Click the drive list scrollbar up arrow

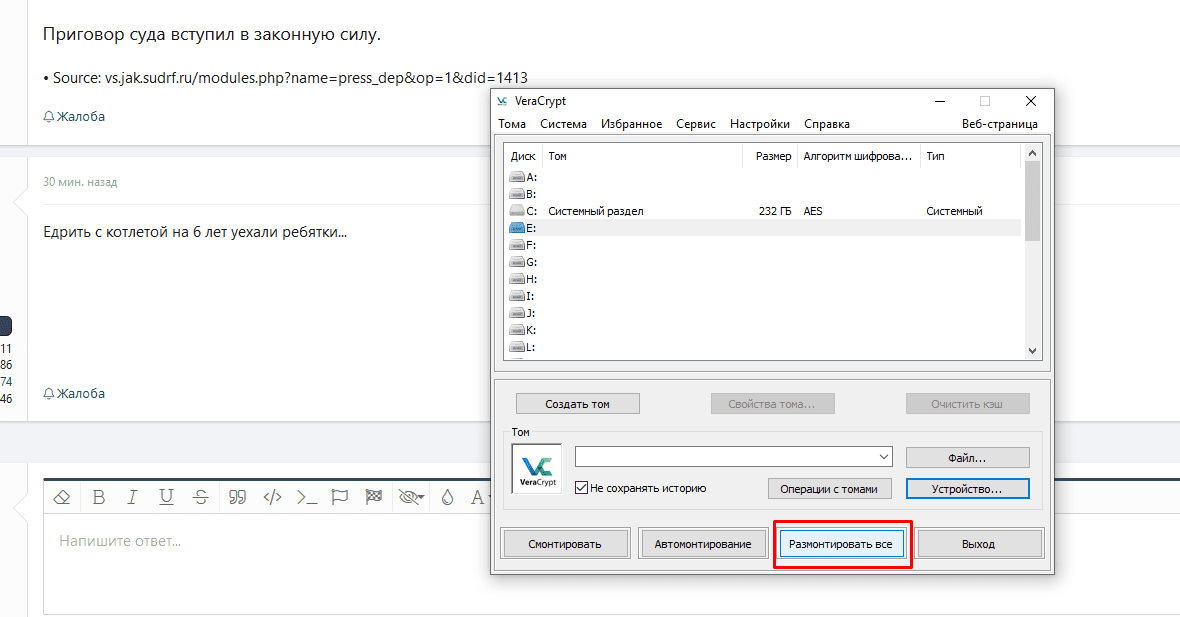1032,153
